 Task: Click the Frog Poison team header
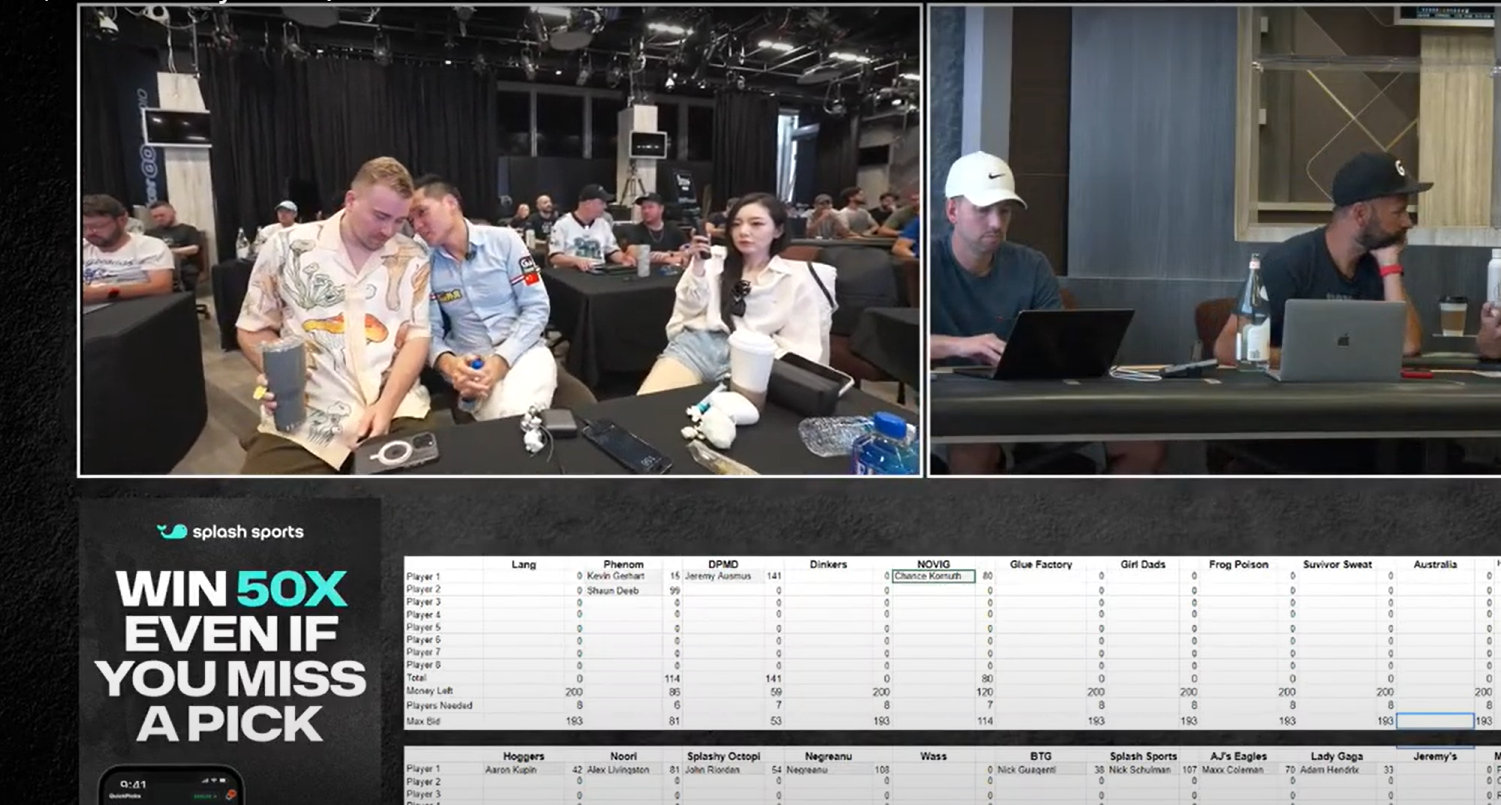tap(1237, 564)
